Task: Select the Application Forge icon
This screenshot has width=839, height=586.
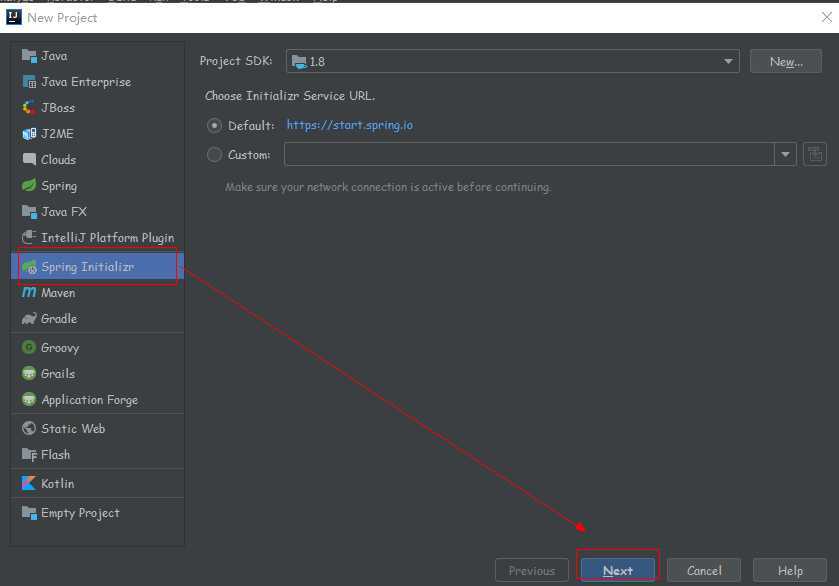Action: pos(29,399)
